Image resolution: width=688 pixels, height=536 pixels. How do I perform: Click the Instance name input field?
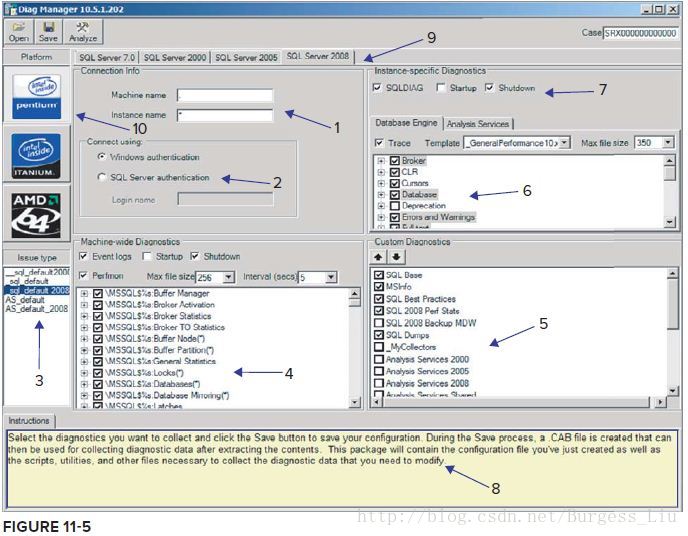pyautogui.click(x=225, y=115)
